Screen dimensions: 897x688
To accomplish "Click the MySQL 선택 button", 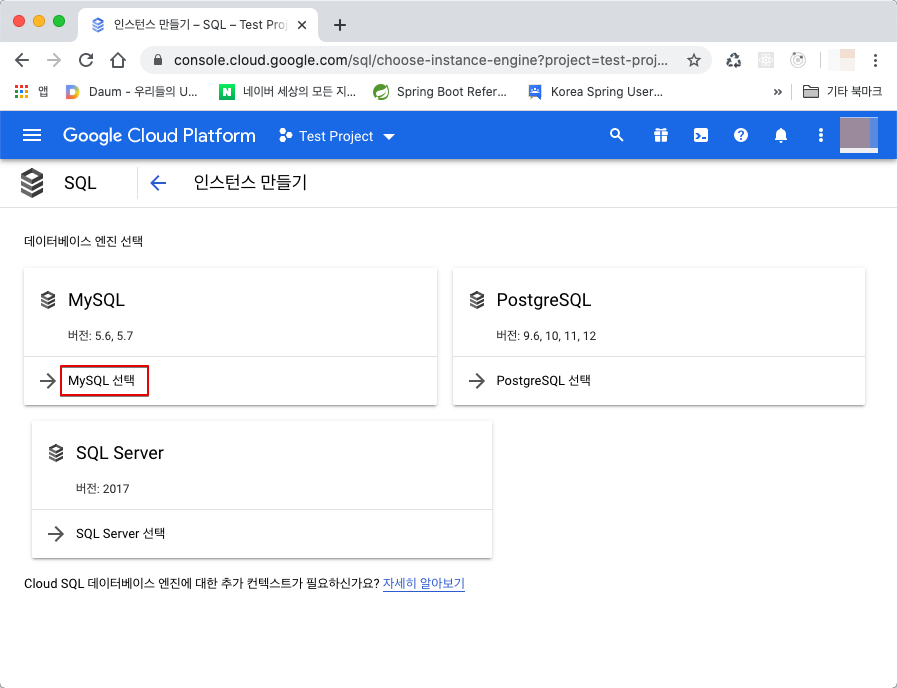I will [x=102, y=381].
